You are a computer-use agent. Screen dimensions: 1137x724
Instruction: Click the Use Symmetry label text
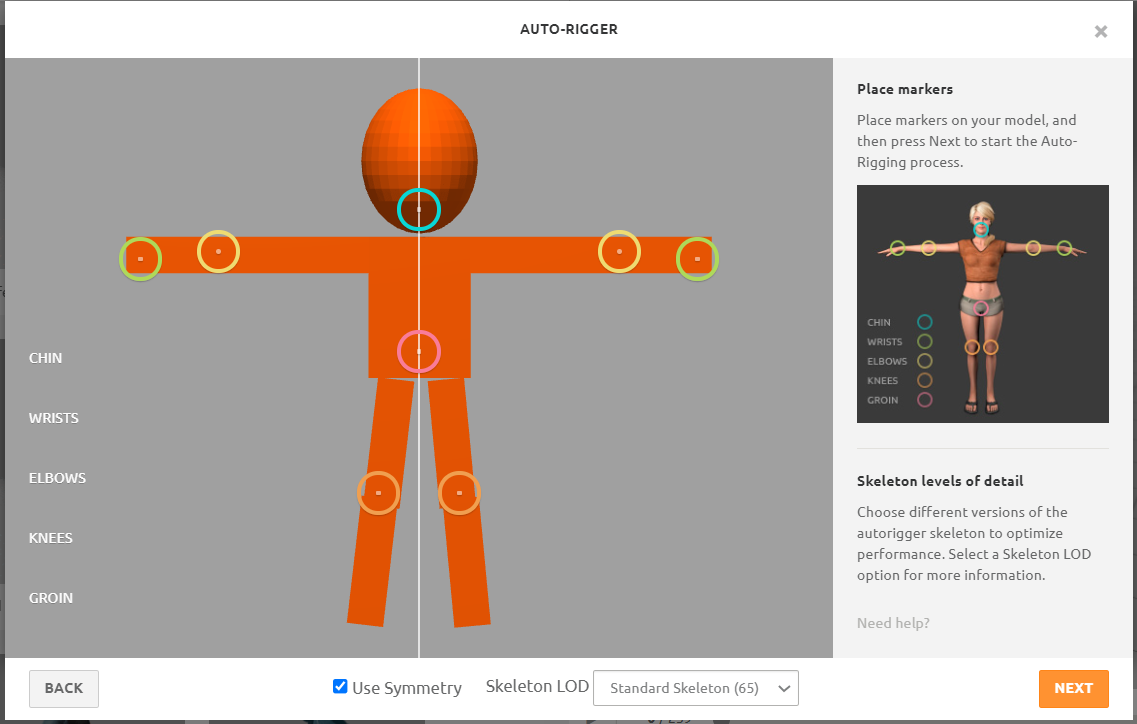[407, 688]
